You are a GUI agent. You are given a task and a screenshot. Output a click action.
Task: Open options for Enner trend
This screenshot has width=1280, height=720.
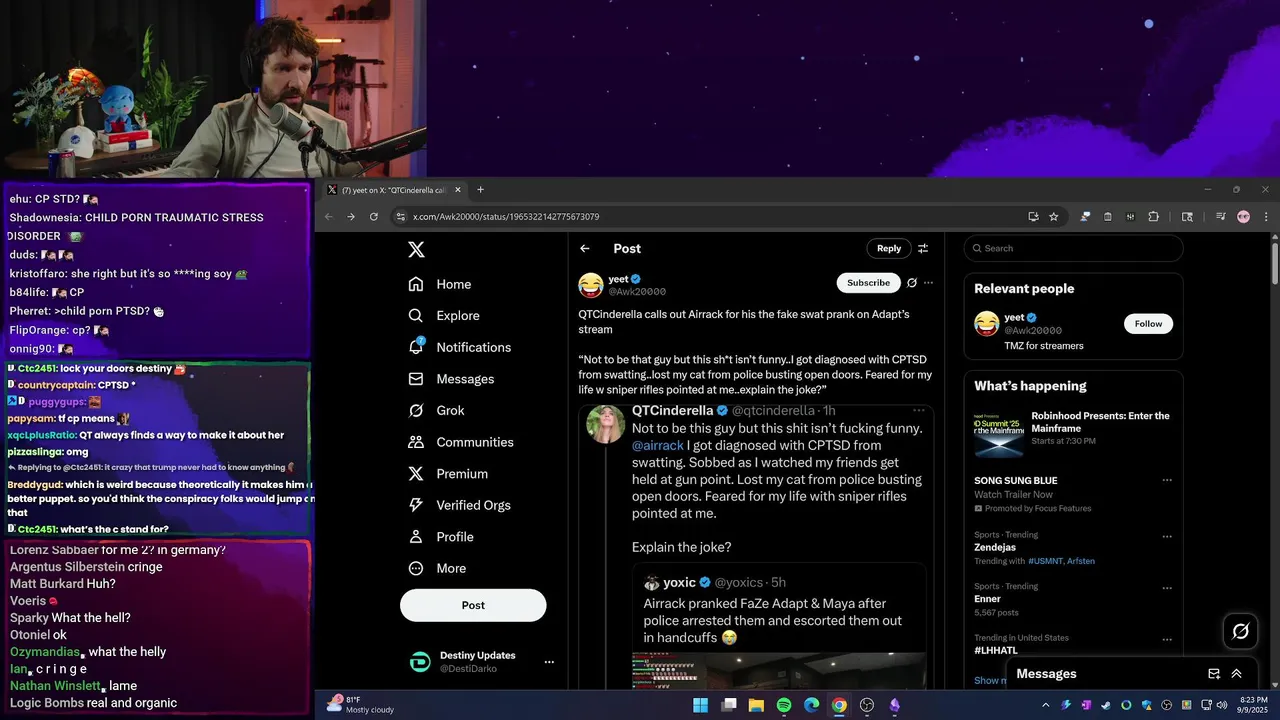1166,587
